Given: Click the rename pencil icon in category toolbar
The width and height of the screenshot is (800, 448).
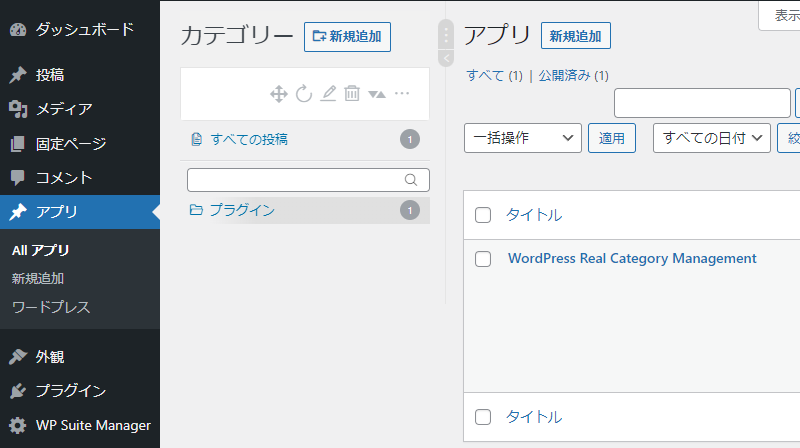Looking at the screenshot, I should tap(328, 93).
